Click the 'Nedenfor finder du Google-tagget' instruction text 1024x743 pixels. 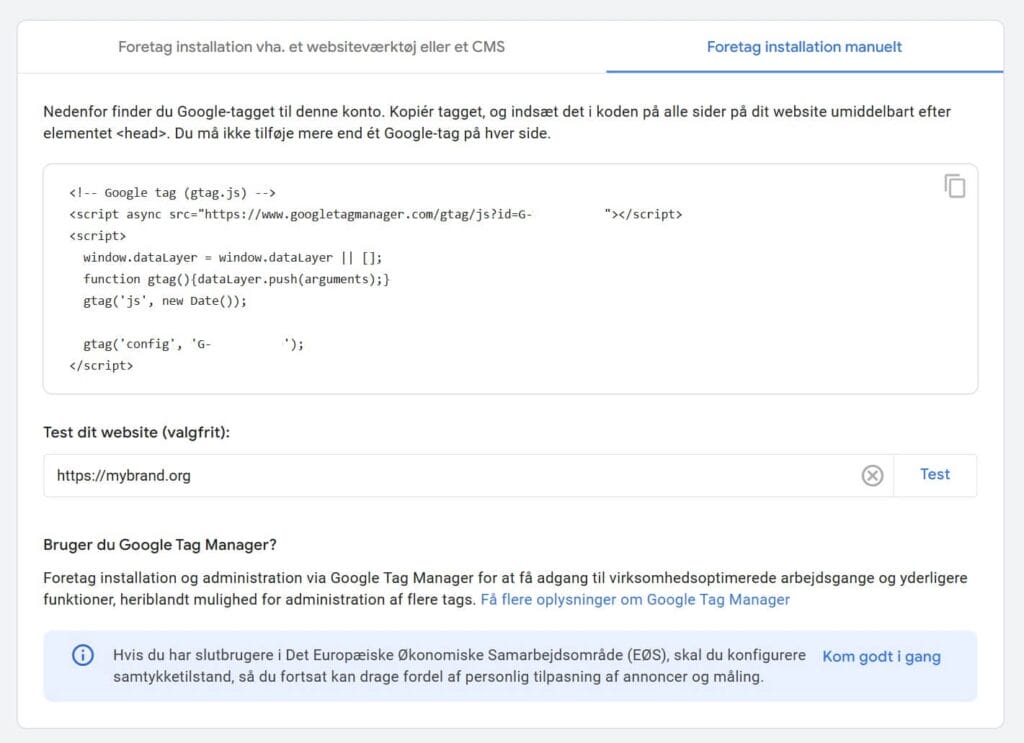point(497,122)
